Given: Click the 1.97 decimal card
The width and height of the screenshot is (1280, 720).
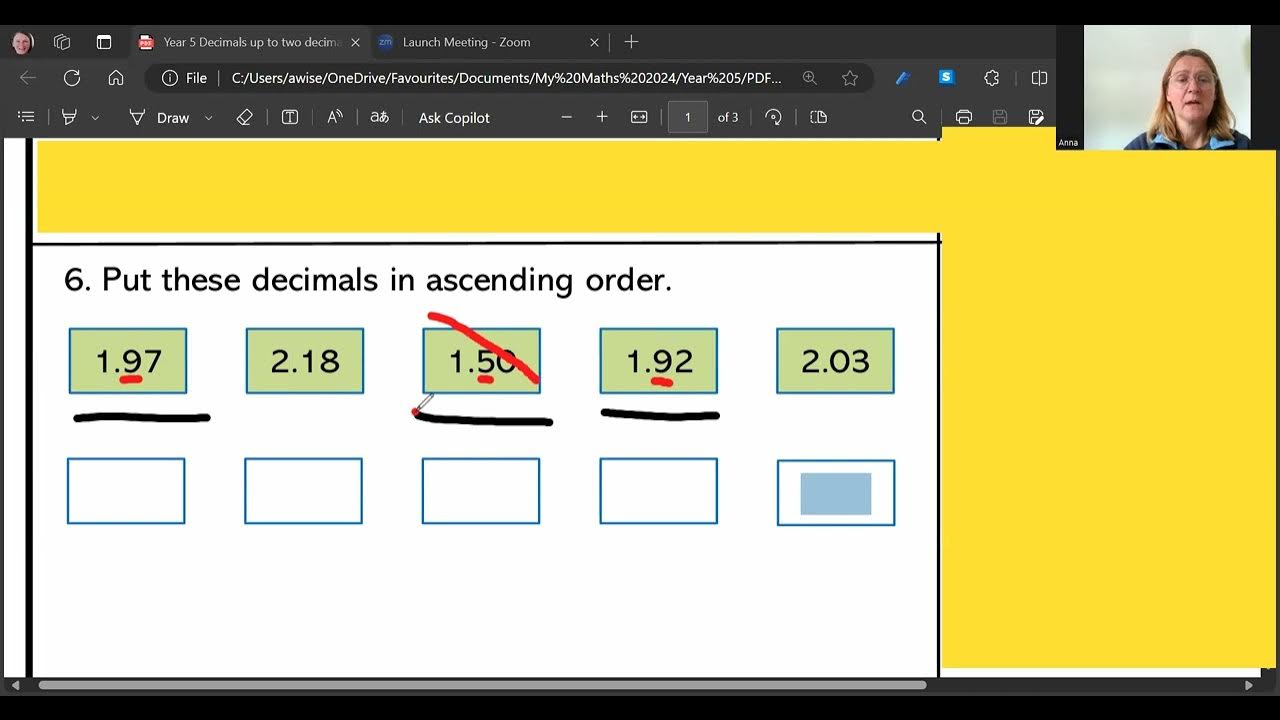Looking at the screenshot, I should pos(128,361).
